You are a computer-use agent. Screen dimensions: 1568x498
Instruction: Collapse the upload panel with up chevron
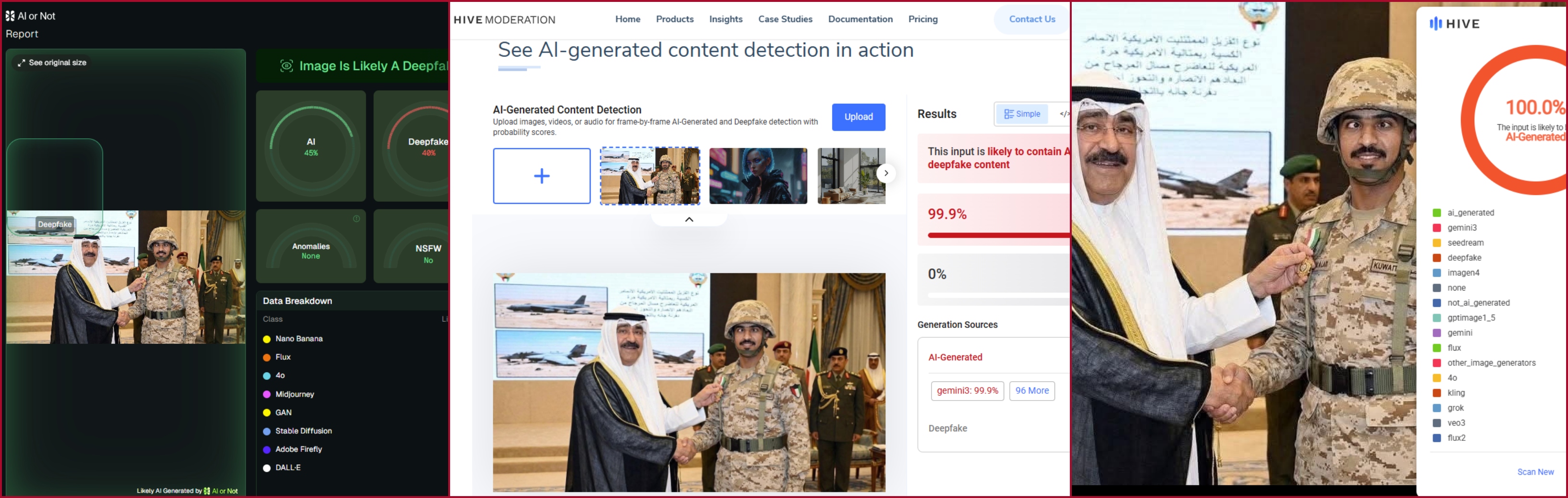pyautogui.click(x=689, y=219)
